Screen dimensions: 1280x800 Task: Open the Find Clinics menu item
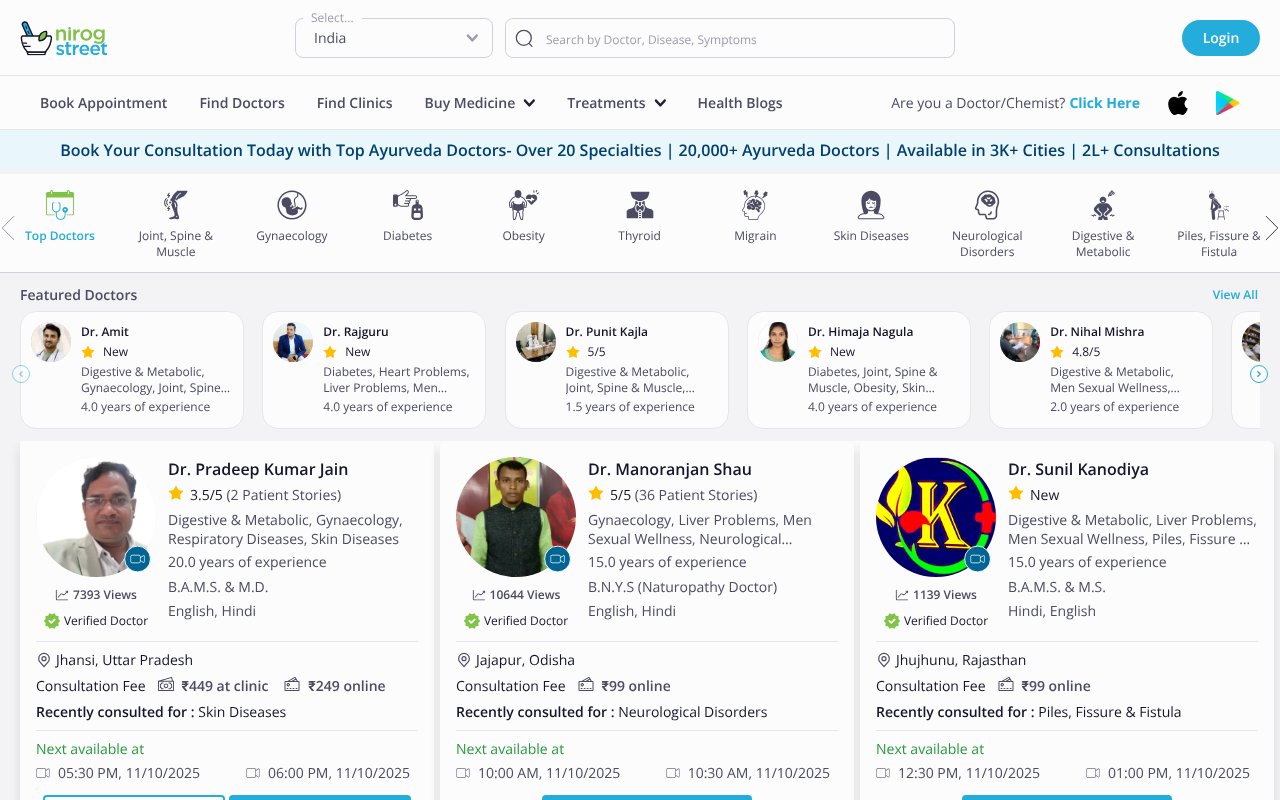click(354, 103)
